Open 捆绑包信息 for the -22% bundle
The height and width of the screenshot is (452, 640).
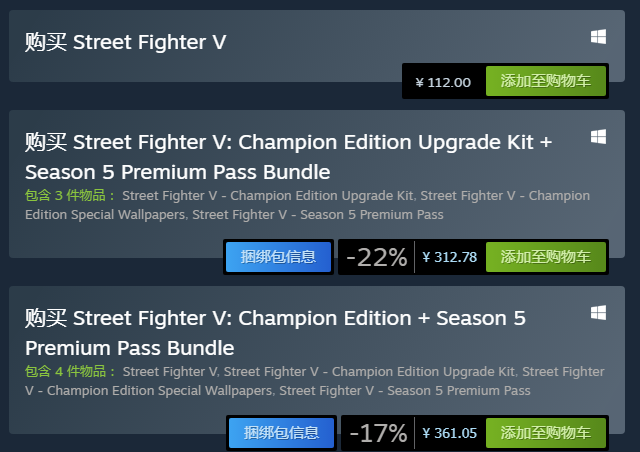(278, 257)
